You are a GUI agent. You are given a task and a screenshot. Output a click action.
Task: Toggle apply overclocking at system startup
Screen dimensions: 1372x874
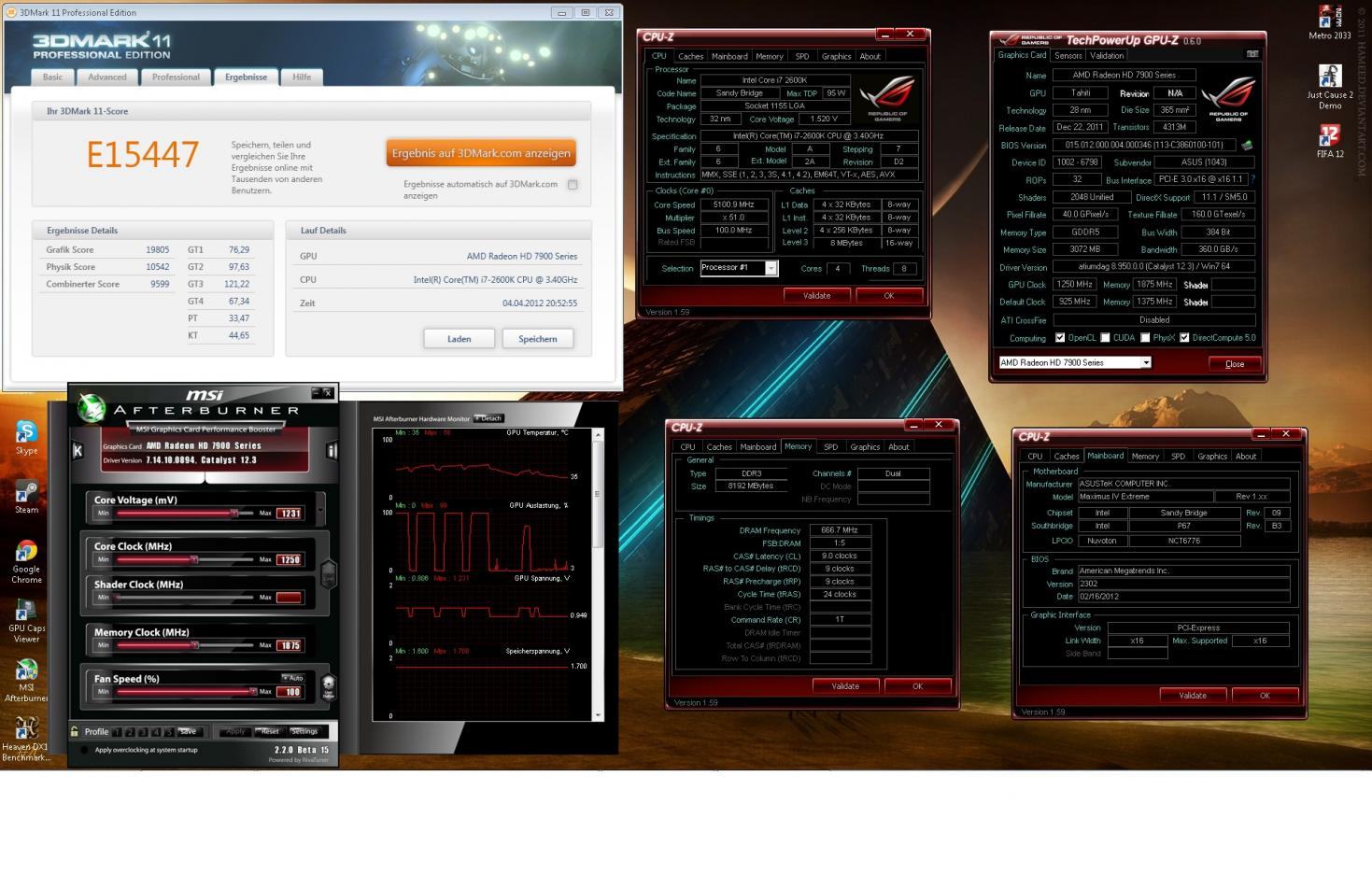[84, 750]
